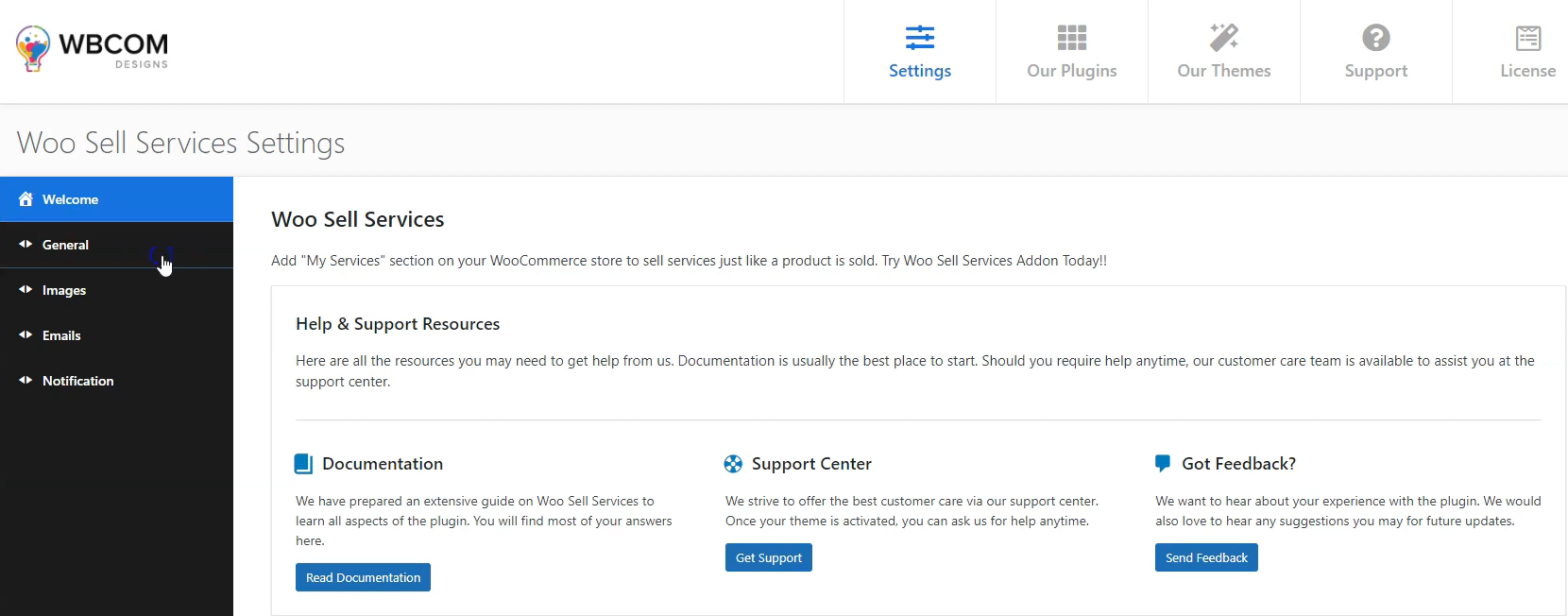The height and width of the screenshot is (616, 1568).
Task: Click the arrows icon beside Emails
Action: 26,334
